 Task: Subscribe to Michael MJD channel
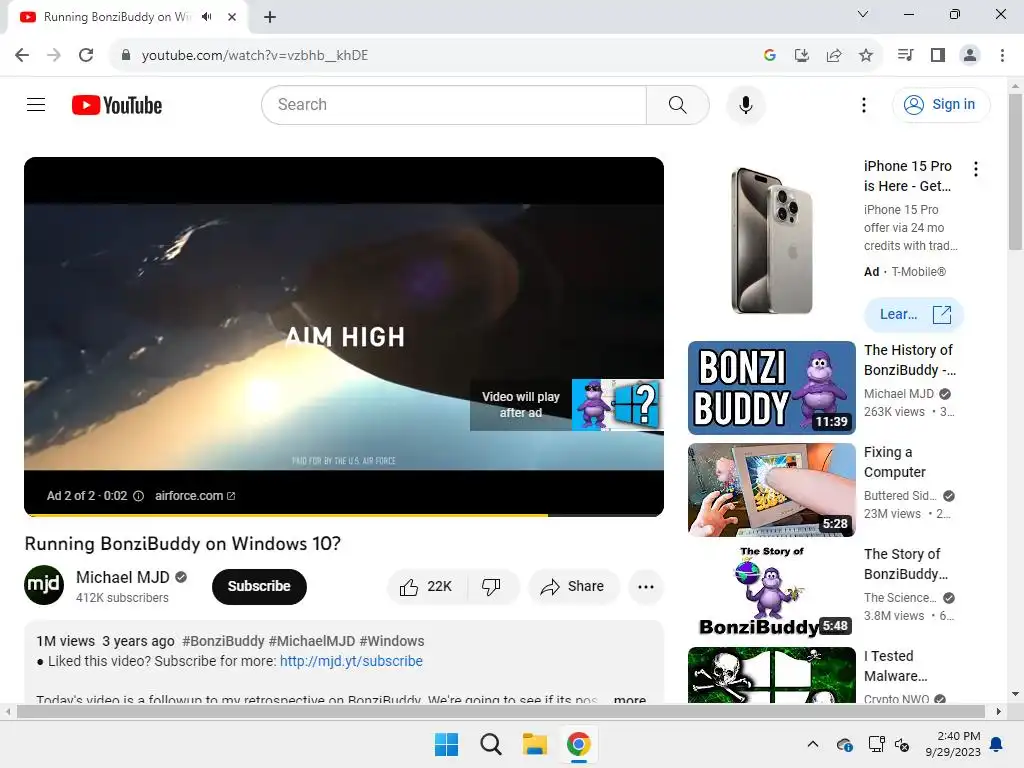(x=259, y=586)
